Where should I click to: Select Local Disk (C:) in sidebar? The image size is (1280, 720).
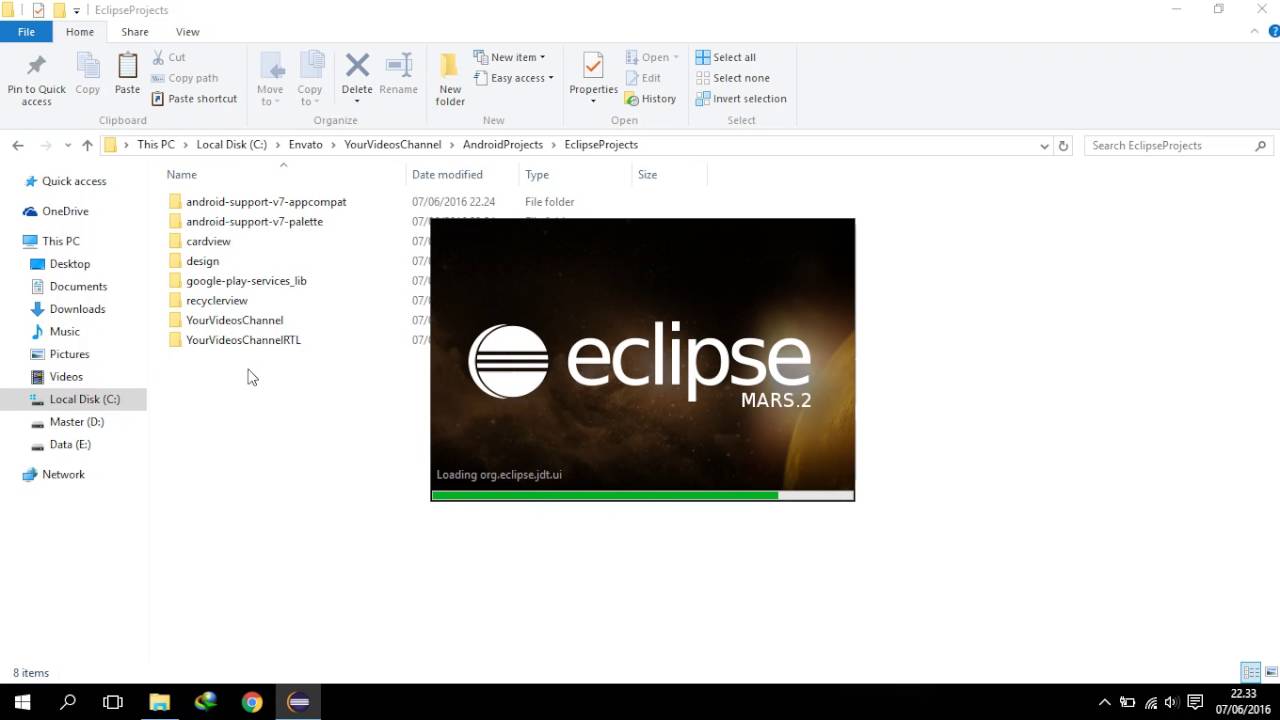tap(84, 399)
